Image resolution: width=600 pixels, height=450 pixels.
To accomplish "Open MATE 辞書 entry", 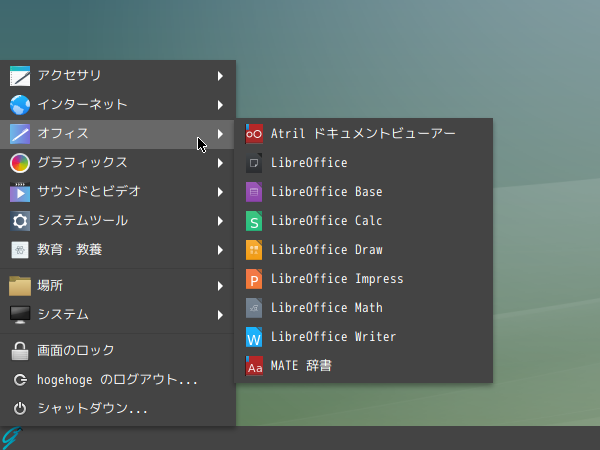I will [x=364, y=366].
